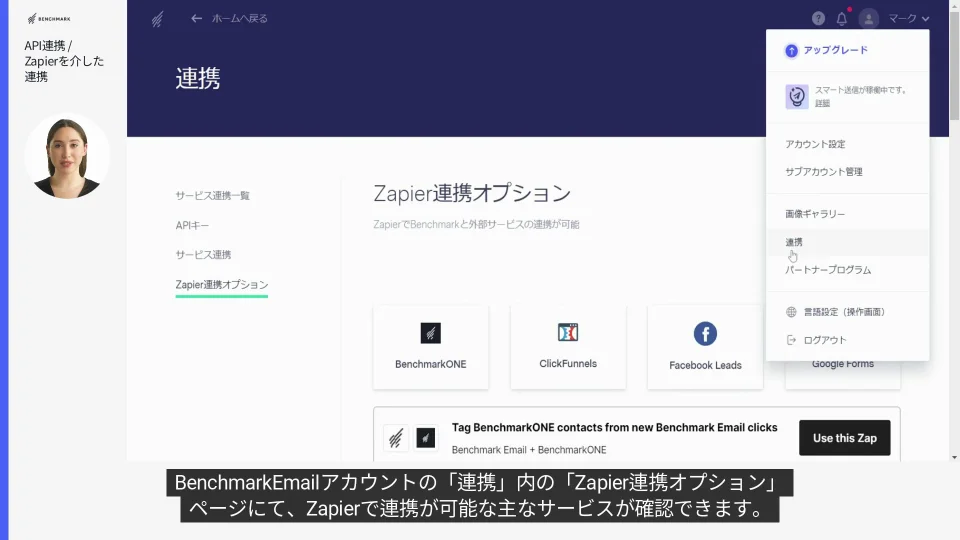
Task: Click the アップグレード arrow icon
Action: tap(792, 50)
